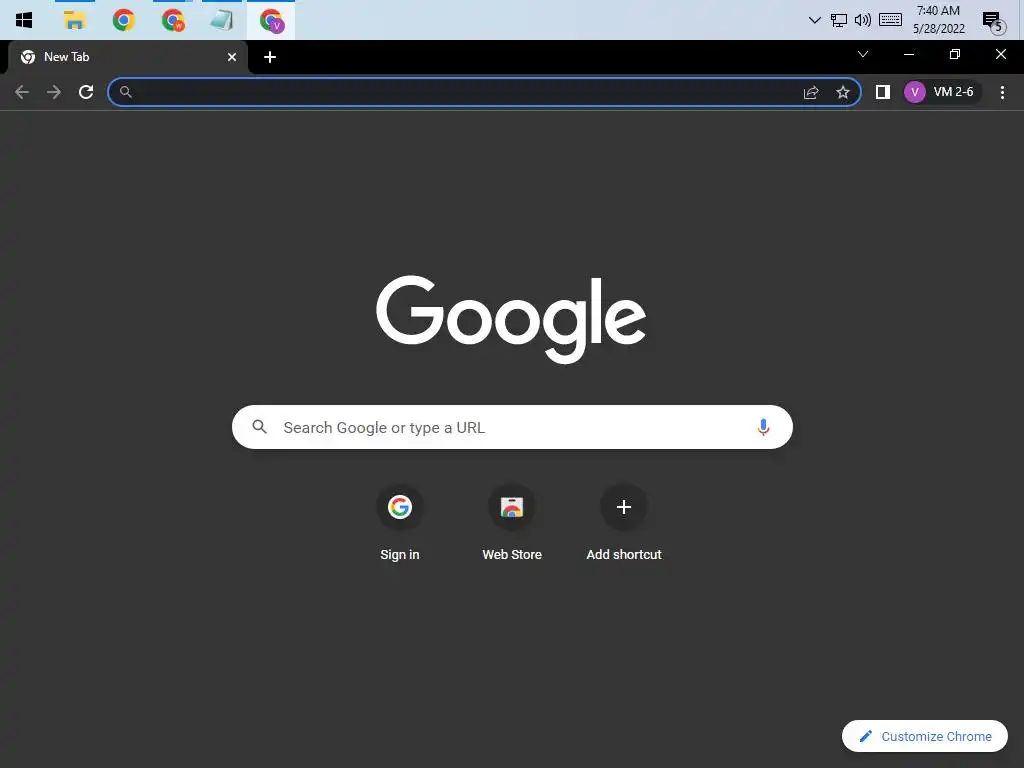Open the Windows Start menu
The width and height of the screenshot is (1024, 768).
[x=24, y=20]
